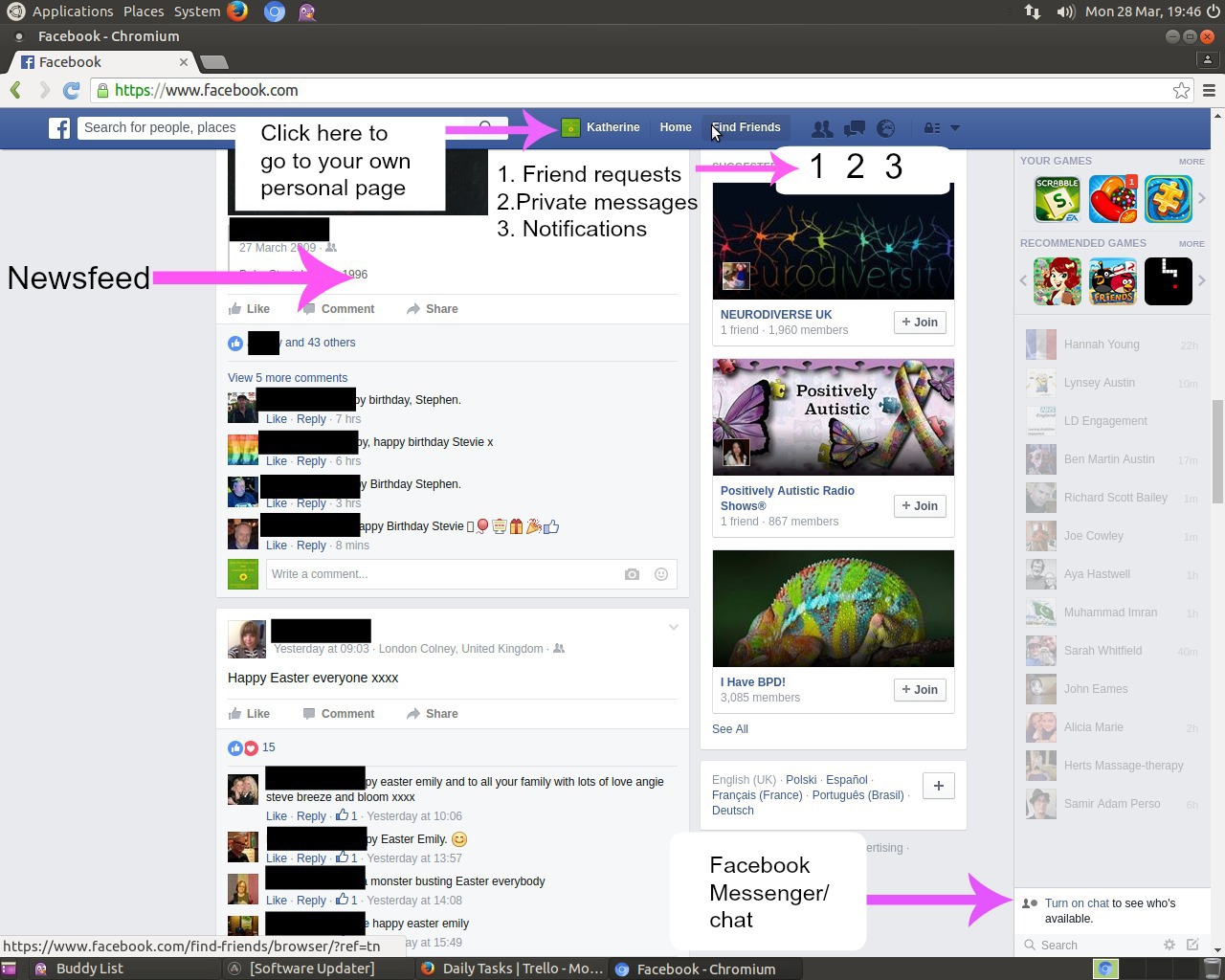Open network indicator in system tray
This screenshot has height=980, width=1225.
coord(1033,11)
